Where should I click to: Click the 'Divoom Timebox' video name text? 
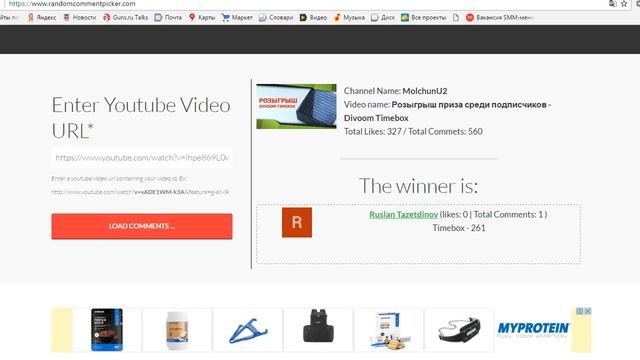pyautogui.click(x=376, y=118)
